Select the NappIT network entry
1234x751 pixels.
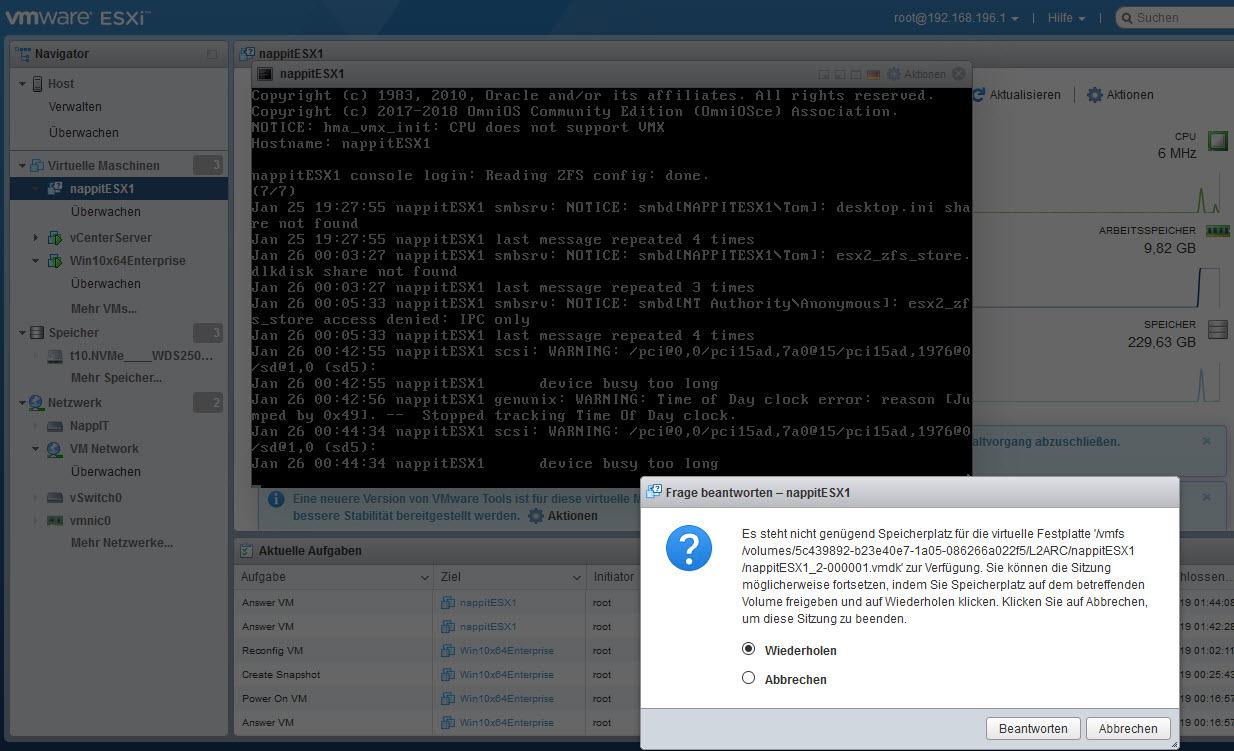point(89,426)
